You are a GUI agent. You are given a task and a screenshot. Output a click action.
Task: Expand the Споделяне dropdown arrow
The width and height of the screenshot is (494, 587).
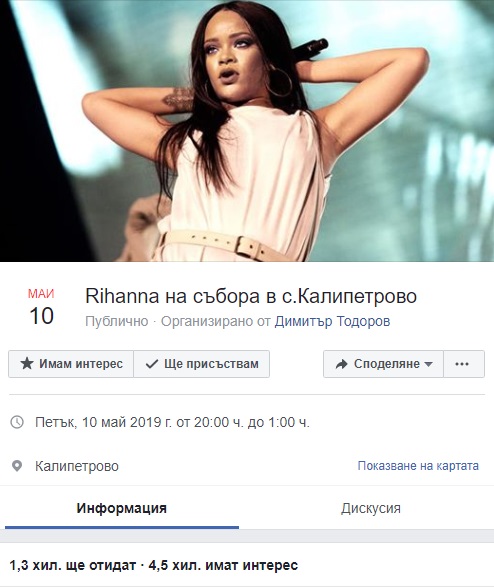[x=429, y=364]
